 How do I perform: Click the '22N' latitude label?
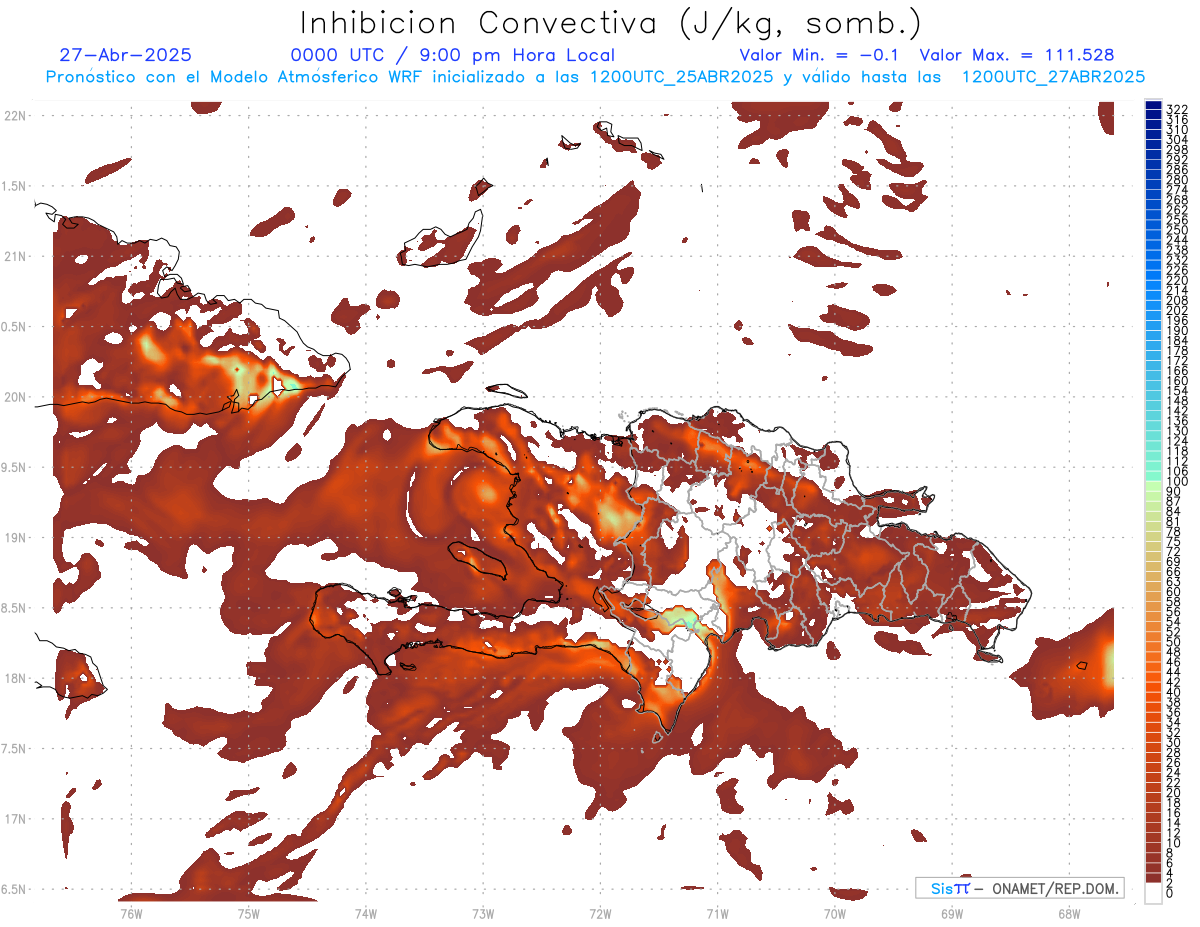pyautogui.click(x=15, y=116)
